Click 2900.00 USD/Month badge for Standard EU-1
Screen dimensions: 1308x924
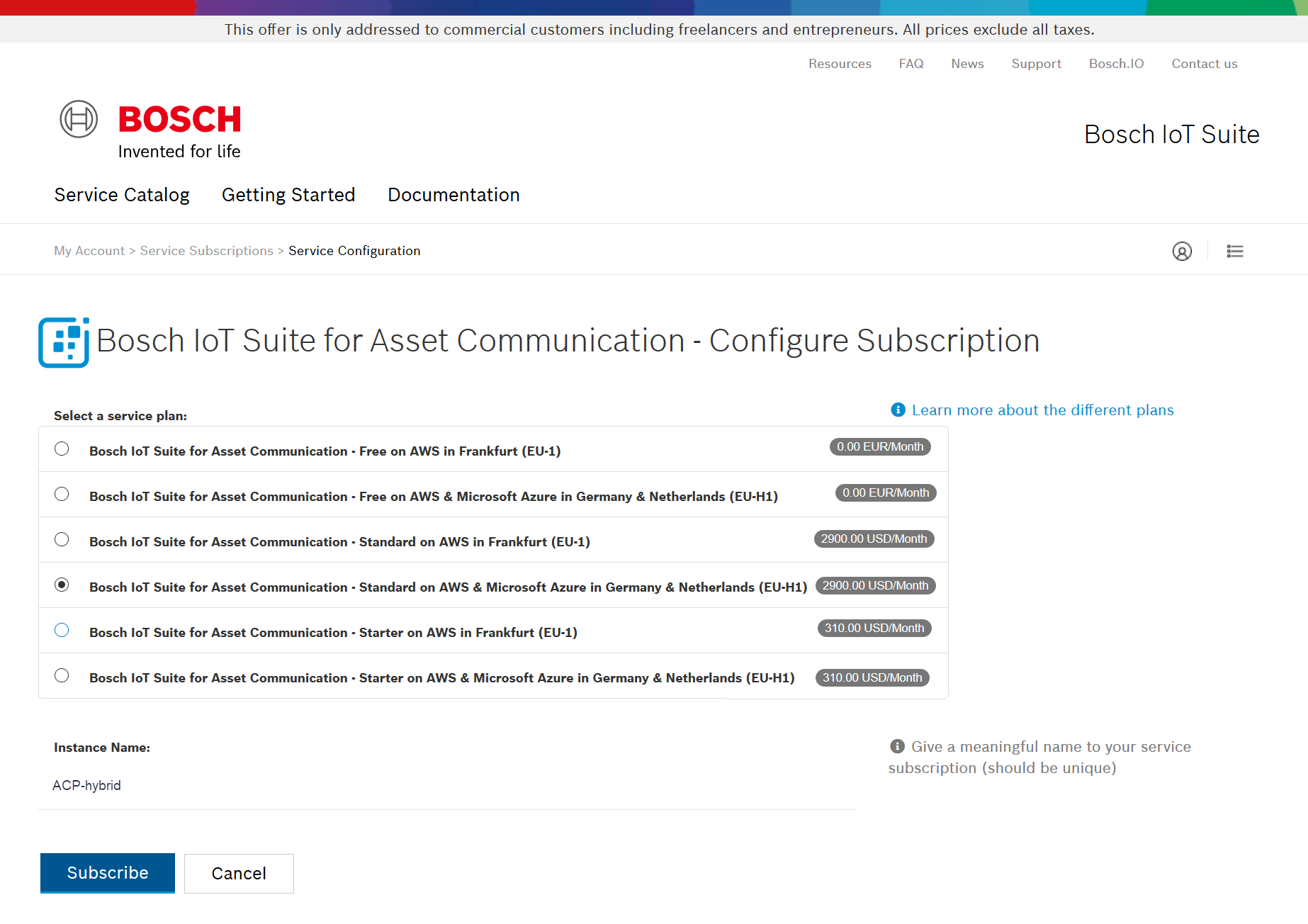pos(874,539)
